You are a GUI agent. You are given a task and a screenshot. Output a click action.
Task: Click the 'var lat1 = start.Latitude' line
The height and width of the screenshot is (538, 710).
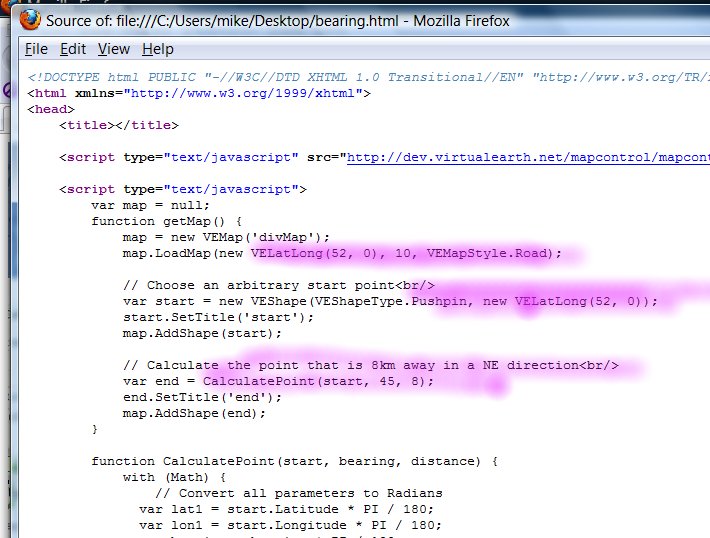(x=286, y=509)
